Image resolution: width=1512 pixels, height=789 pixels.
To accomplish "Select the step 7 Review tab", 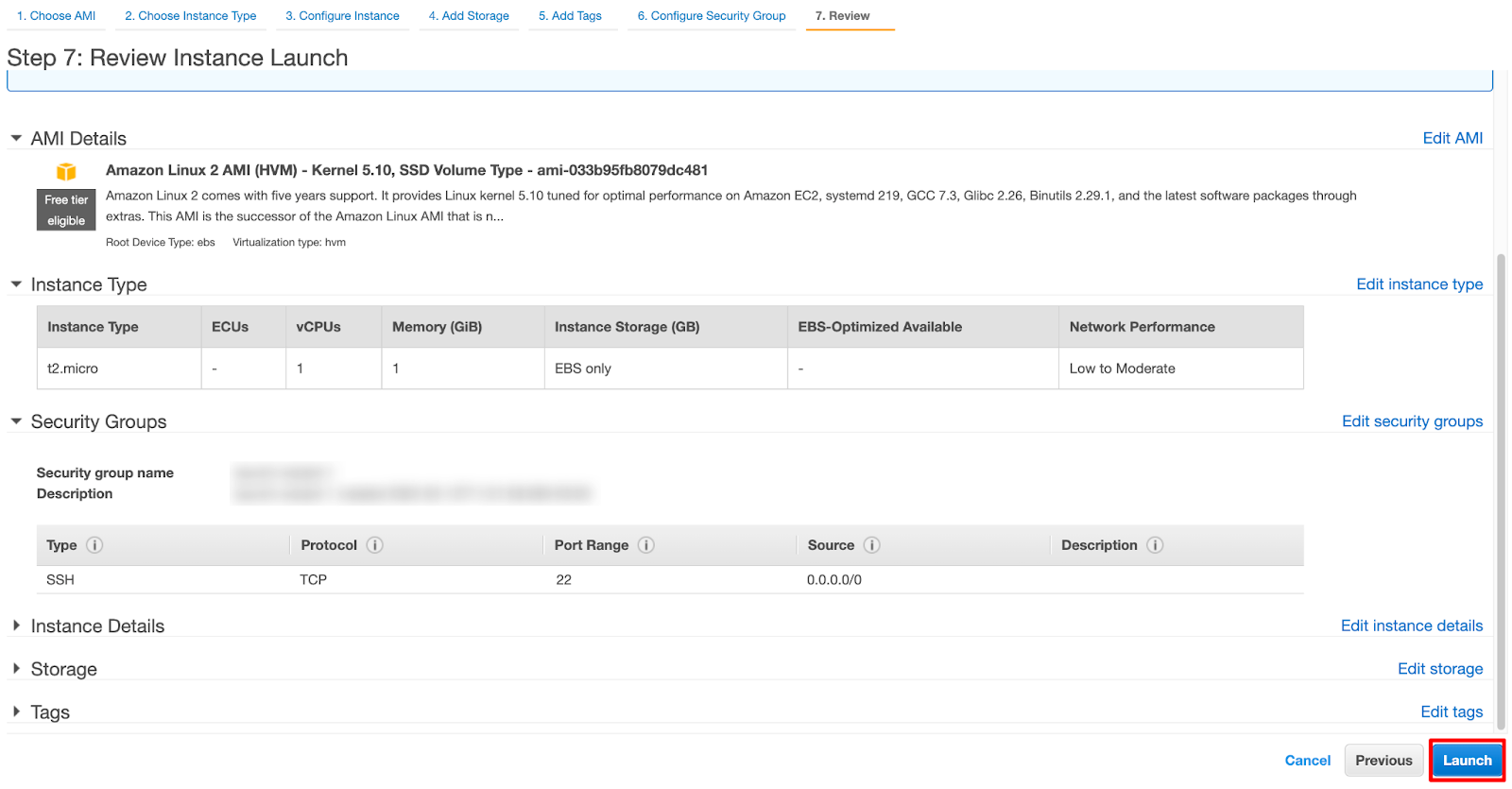I will (843, 16).
